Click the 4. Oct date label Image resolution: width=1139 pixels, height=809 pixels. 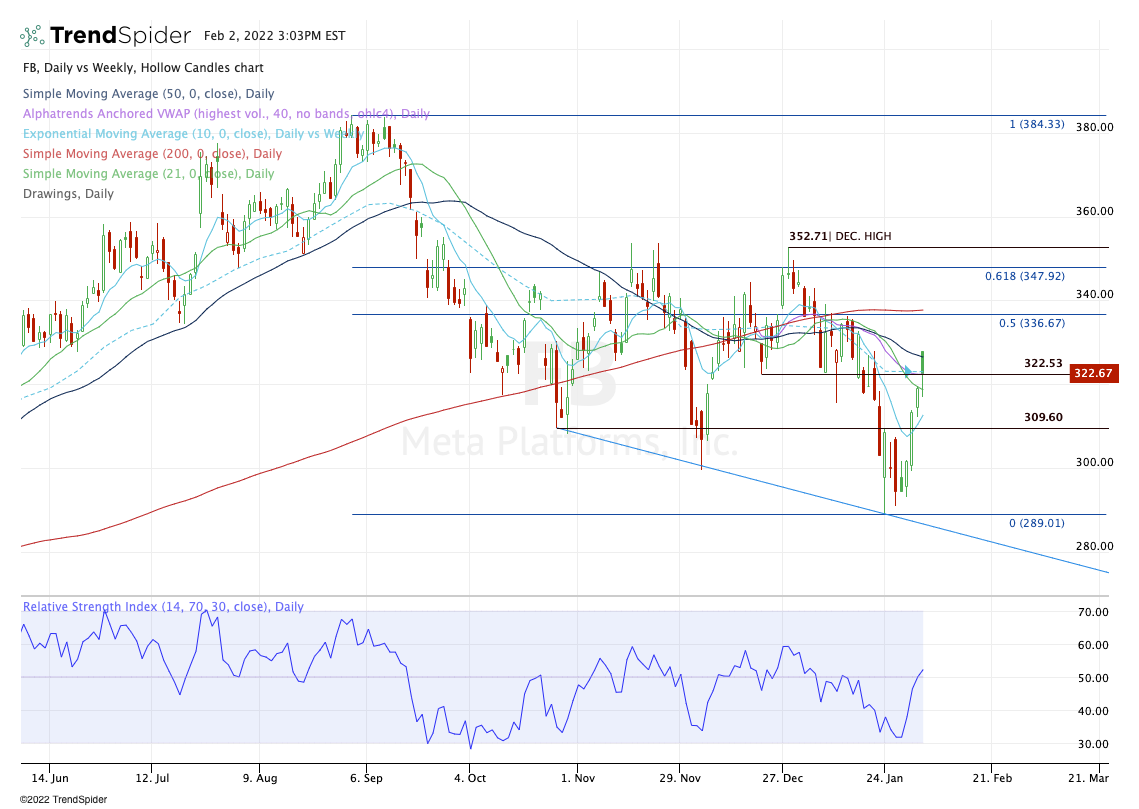[469, 778]
